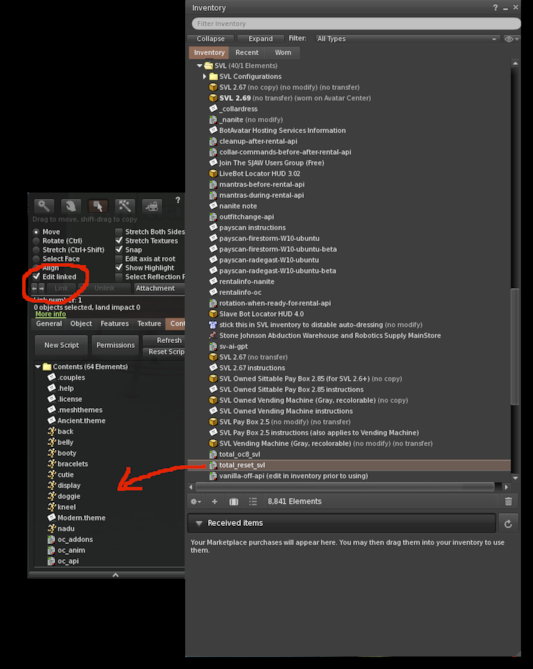This screenshot has height=669, width=533.
Task: Click the inventory trash can icon
Action: tap(508, 501)
